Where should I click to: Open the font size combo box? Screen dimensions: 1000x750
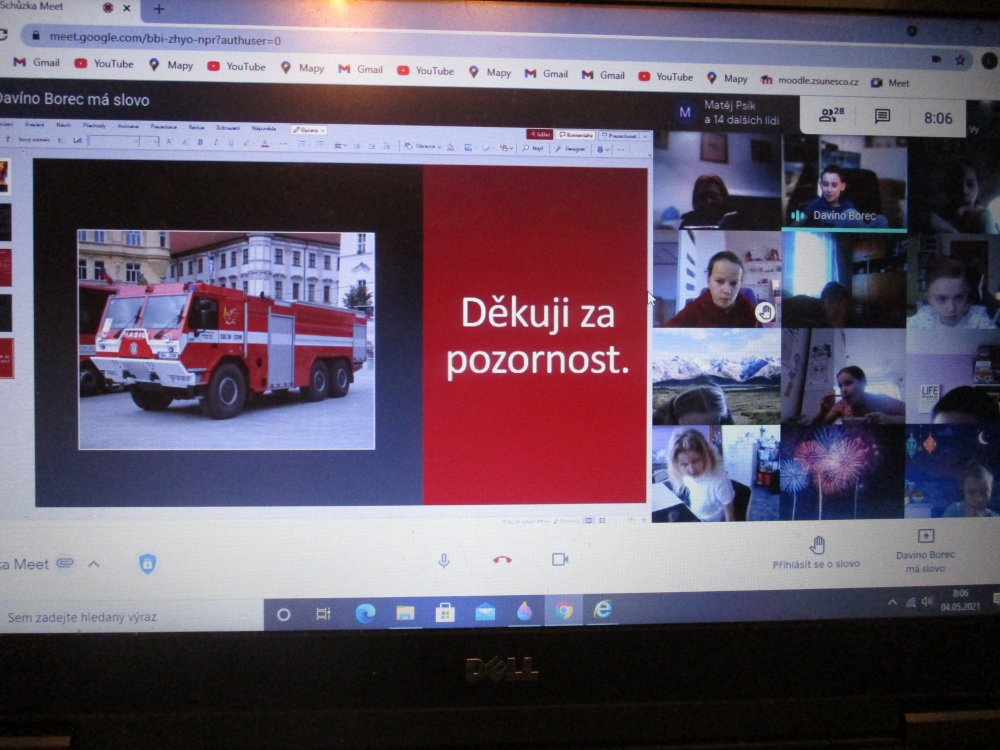[149, 142]
